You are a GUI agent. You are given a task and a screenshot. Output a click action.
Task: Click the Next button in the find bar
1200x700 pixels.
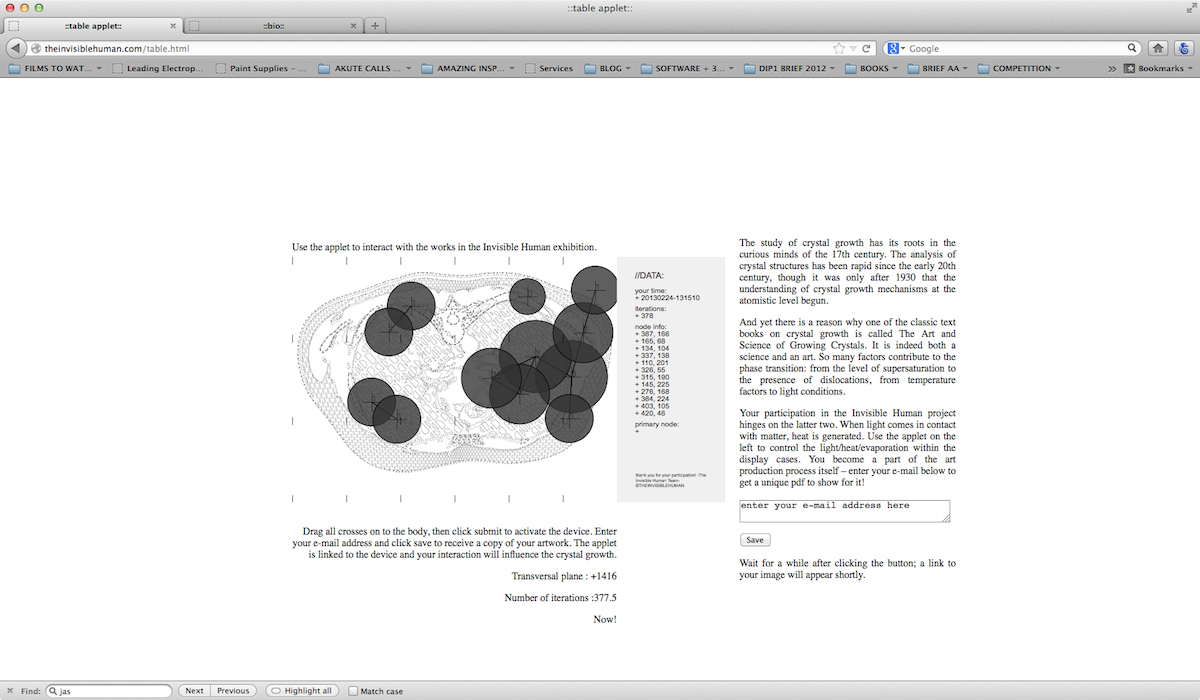click(194, 691)
